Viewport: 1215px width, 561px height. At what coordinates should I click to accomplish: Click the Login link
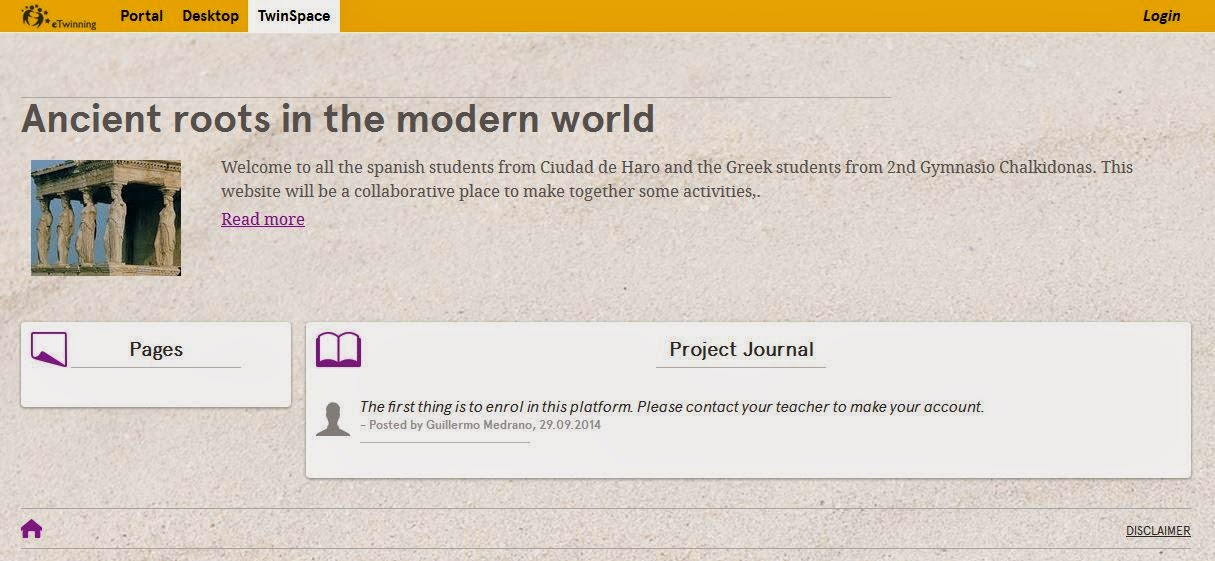pos(1161,16)
